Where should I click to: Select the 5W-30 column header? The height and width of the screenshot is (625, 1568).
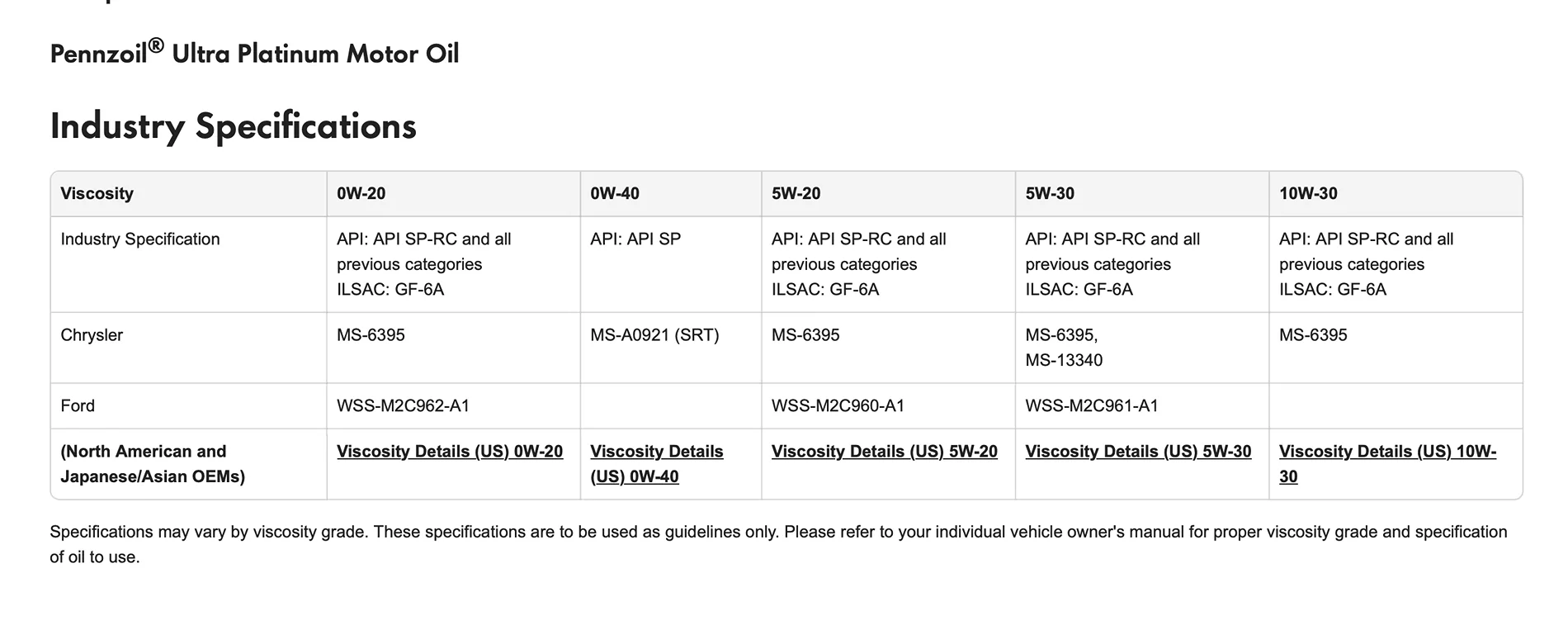point(1142,194)
